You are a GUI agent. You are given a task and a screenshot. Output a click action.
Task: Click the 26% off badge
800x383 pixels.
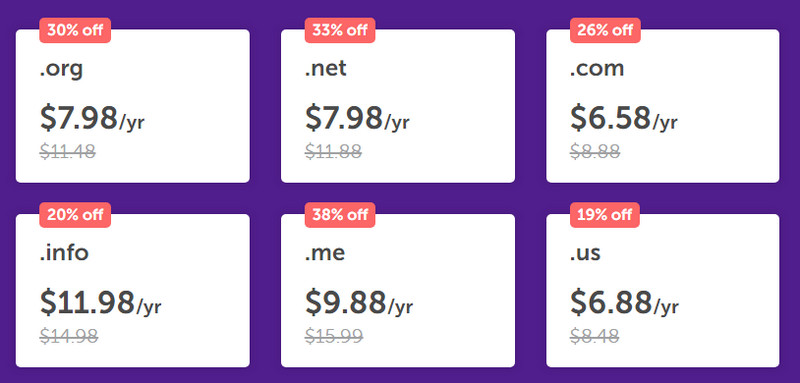[x=605, y=30]
